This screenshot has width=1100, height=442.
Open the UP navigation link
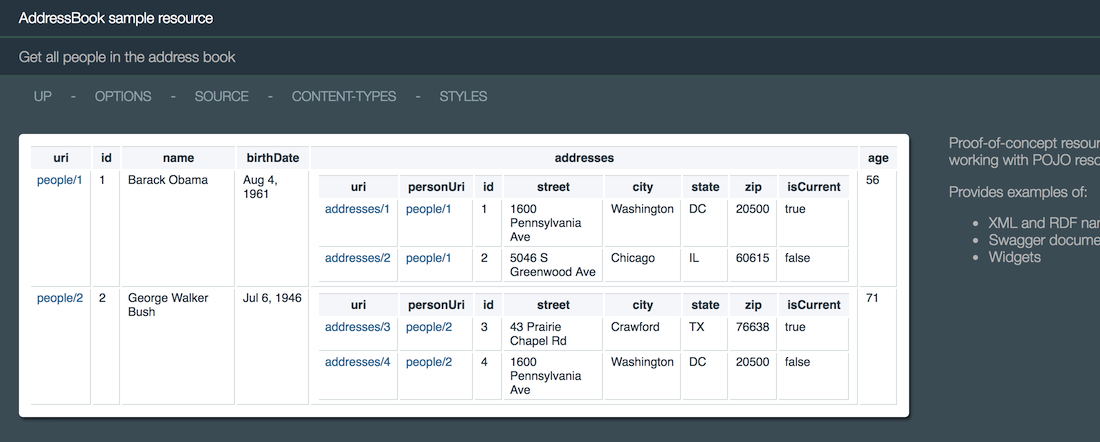(43, 97)
